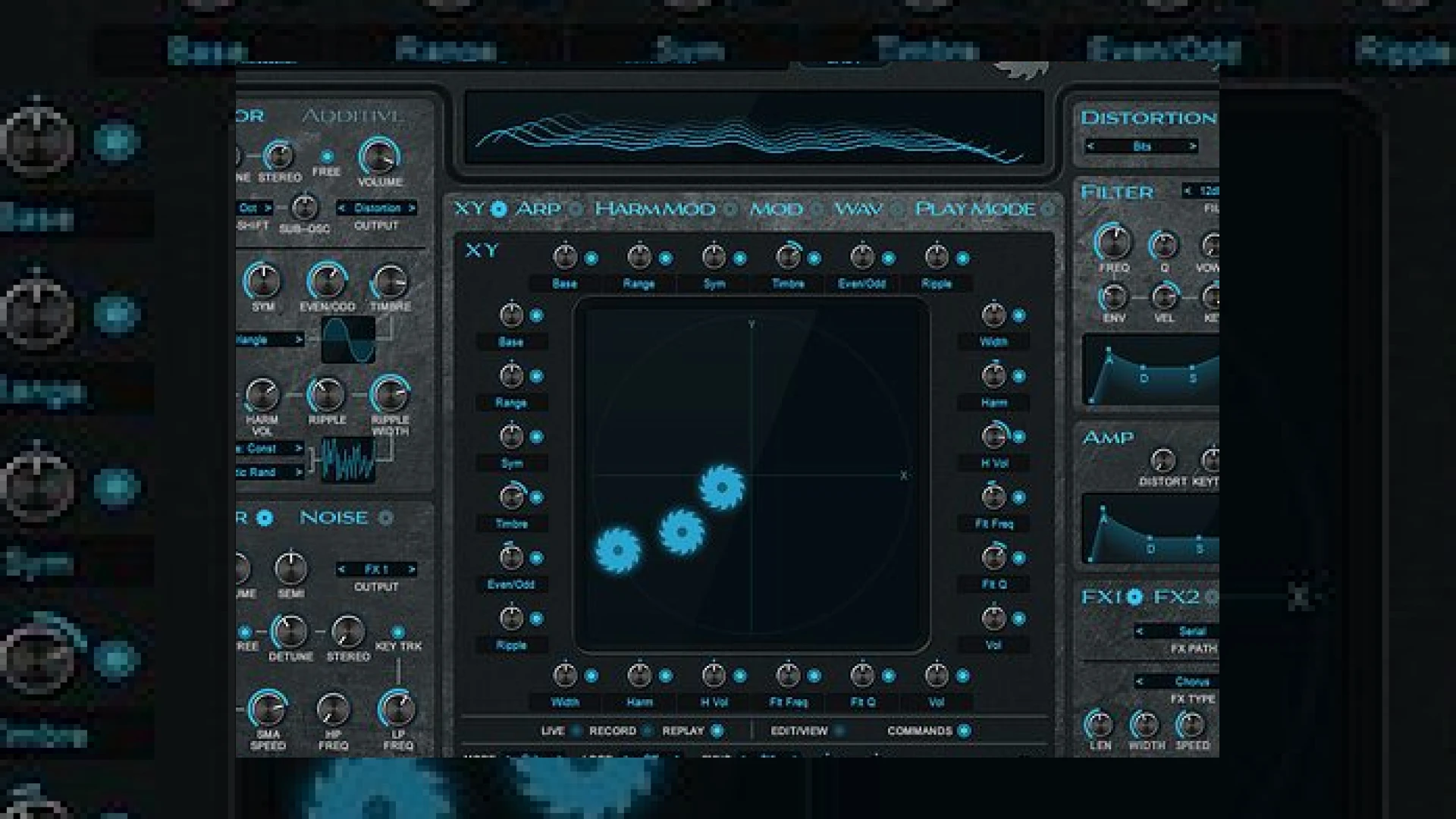Open the Oct SHIFT selector

click(256, 208)
